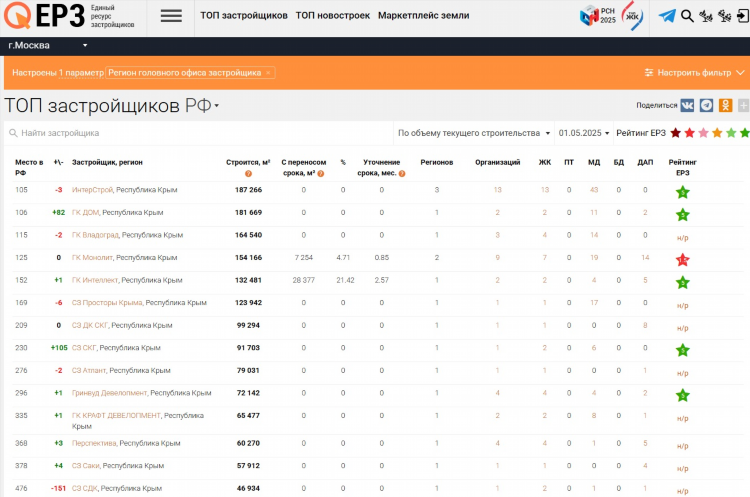750x497 pixels.
Task: Toggle the pink rating star filter
Action: [x=703, y=133]
